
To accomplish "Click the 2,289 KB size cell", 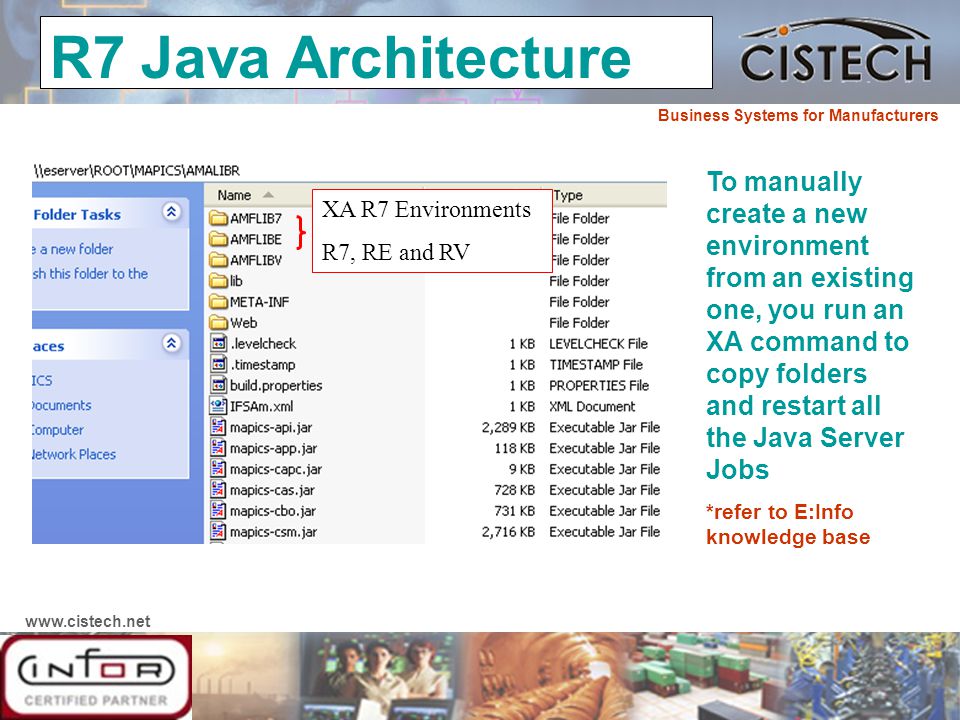I will [x=508, y=427].
